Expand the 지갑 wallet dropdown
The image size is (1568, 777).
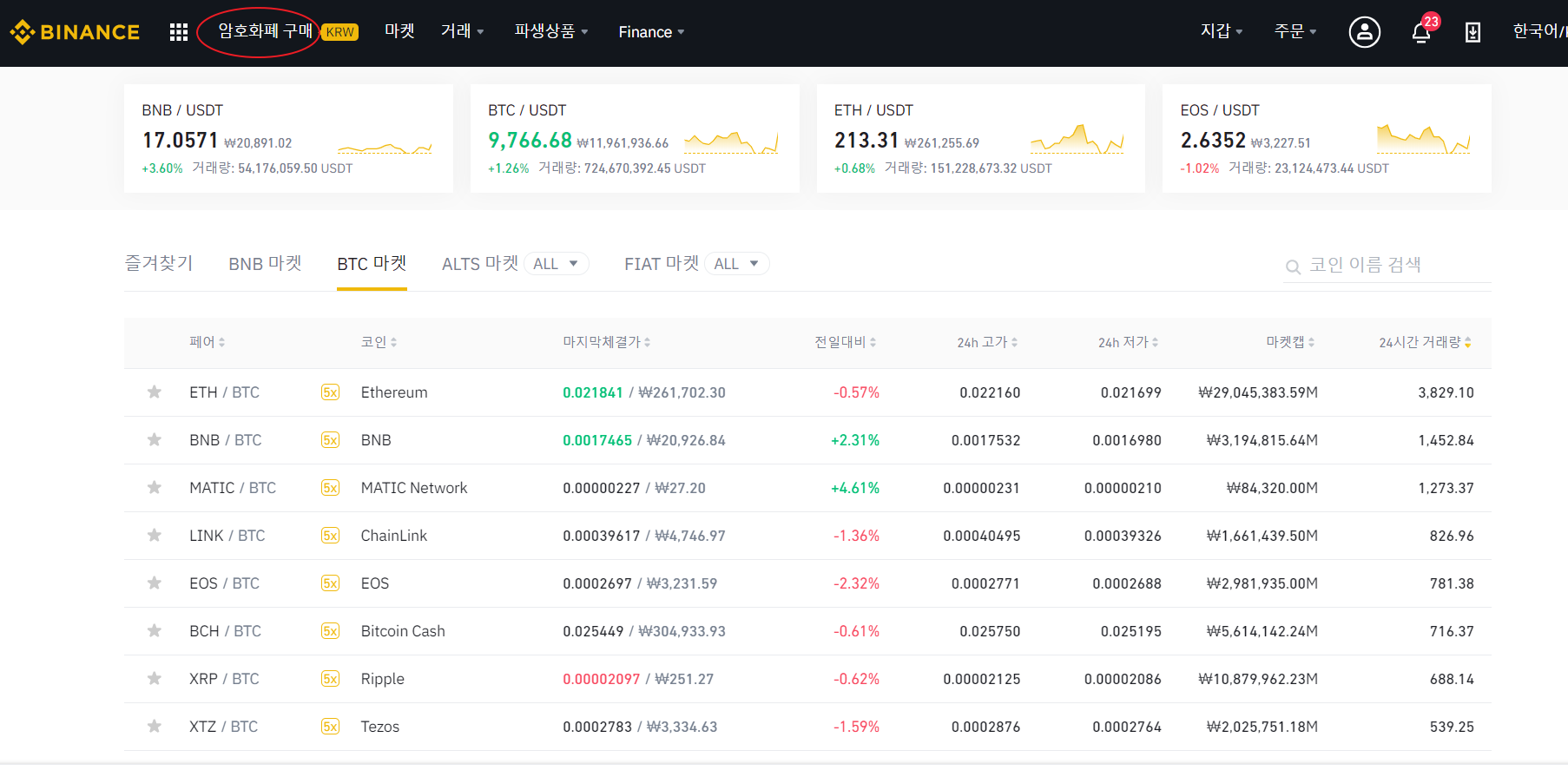1222,31
